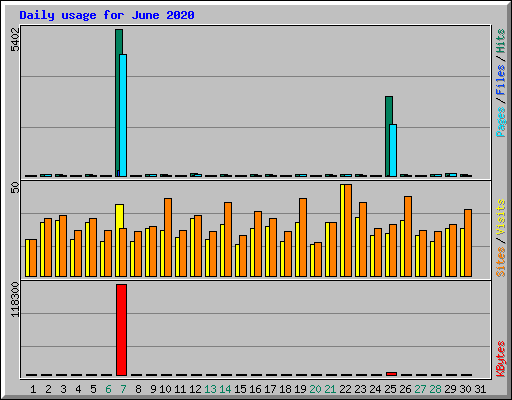512x400 pixels.
Task: Click day label '15' on the x-axis
Action: click(x=240, y=389)
